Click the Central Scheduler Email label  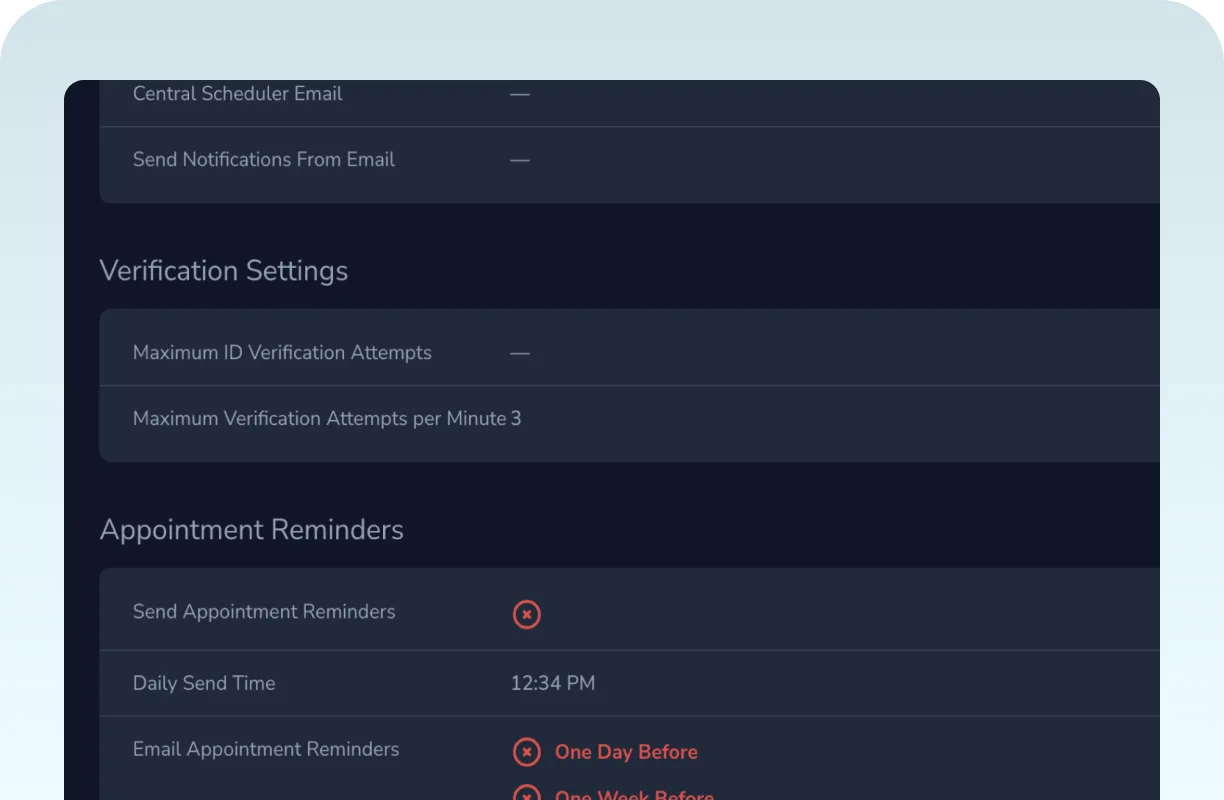tap(238, 94)
